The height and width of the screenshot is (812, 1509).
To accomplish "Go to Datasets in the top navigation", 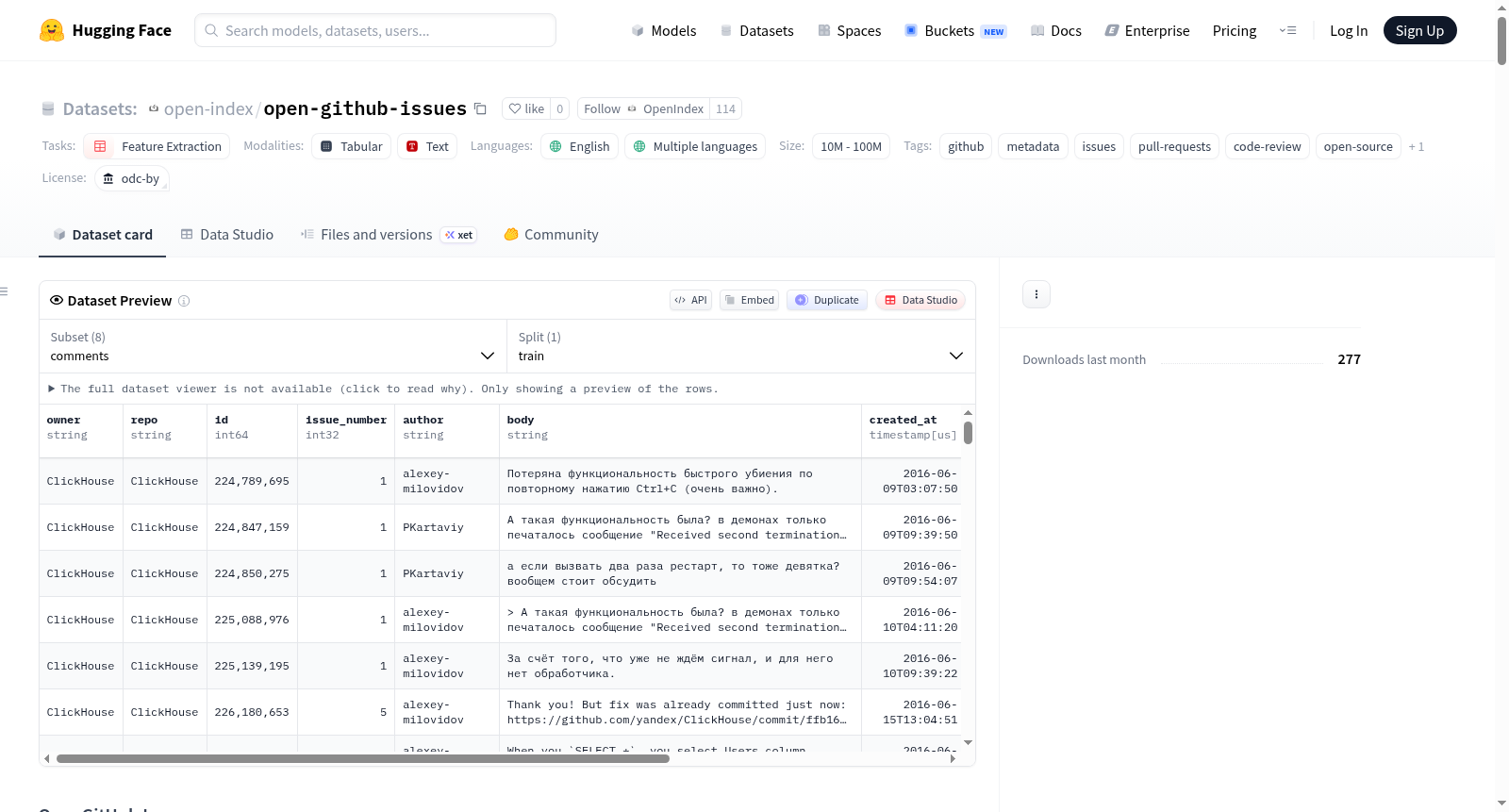I will pyautogui.click(x=756, y=30).
